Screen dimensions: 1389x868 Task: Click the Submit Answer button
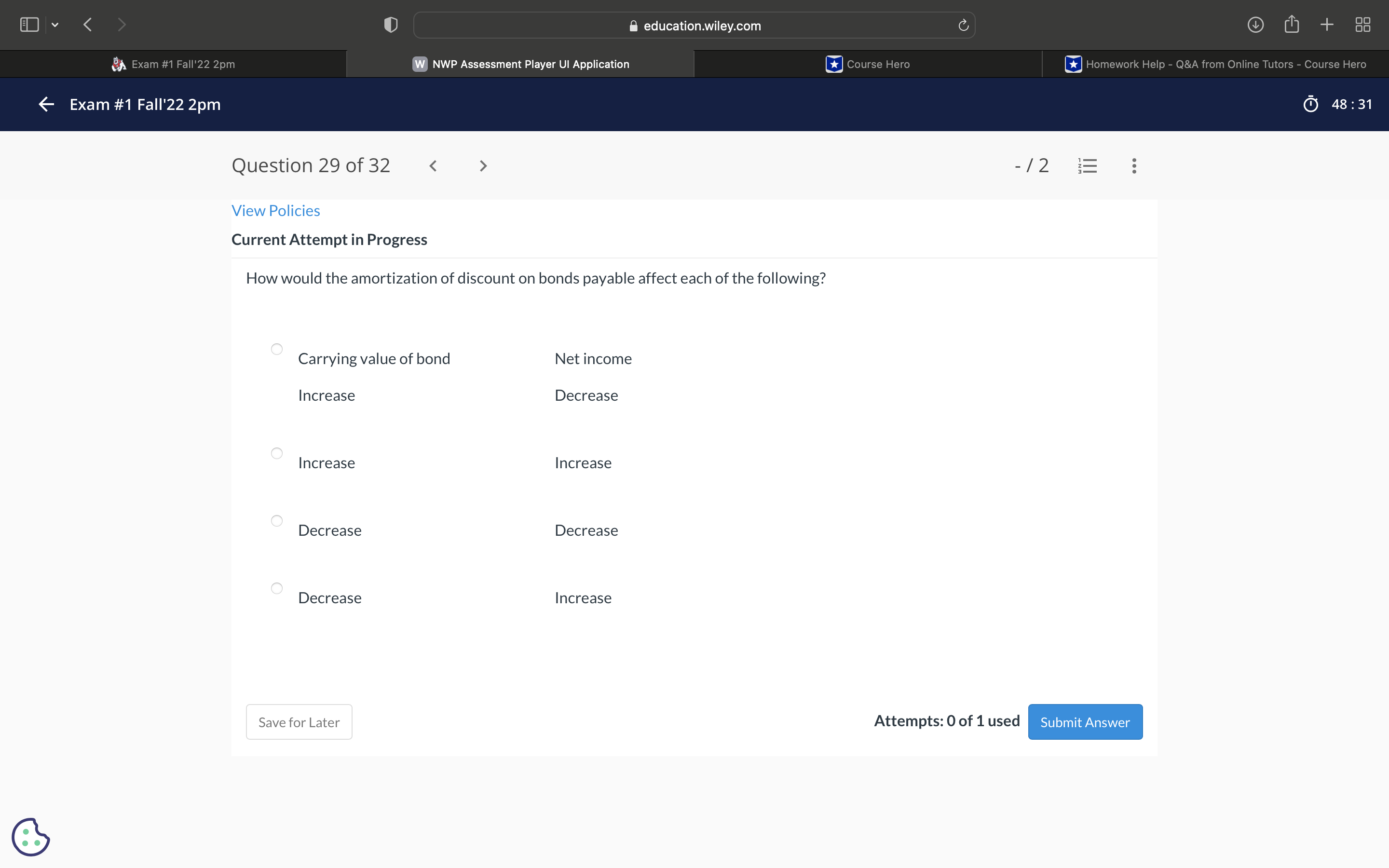pos(1085,721)
